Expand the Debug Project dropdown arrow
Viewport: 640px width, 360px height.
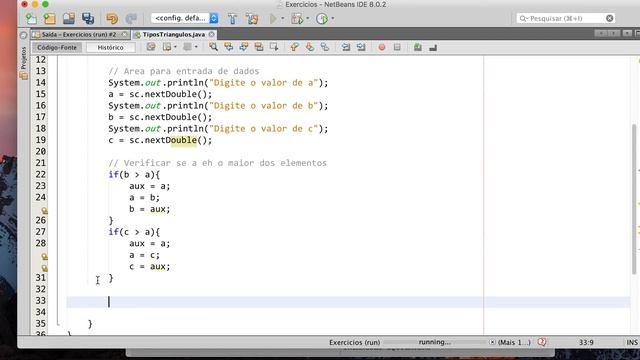307,18
